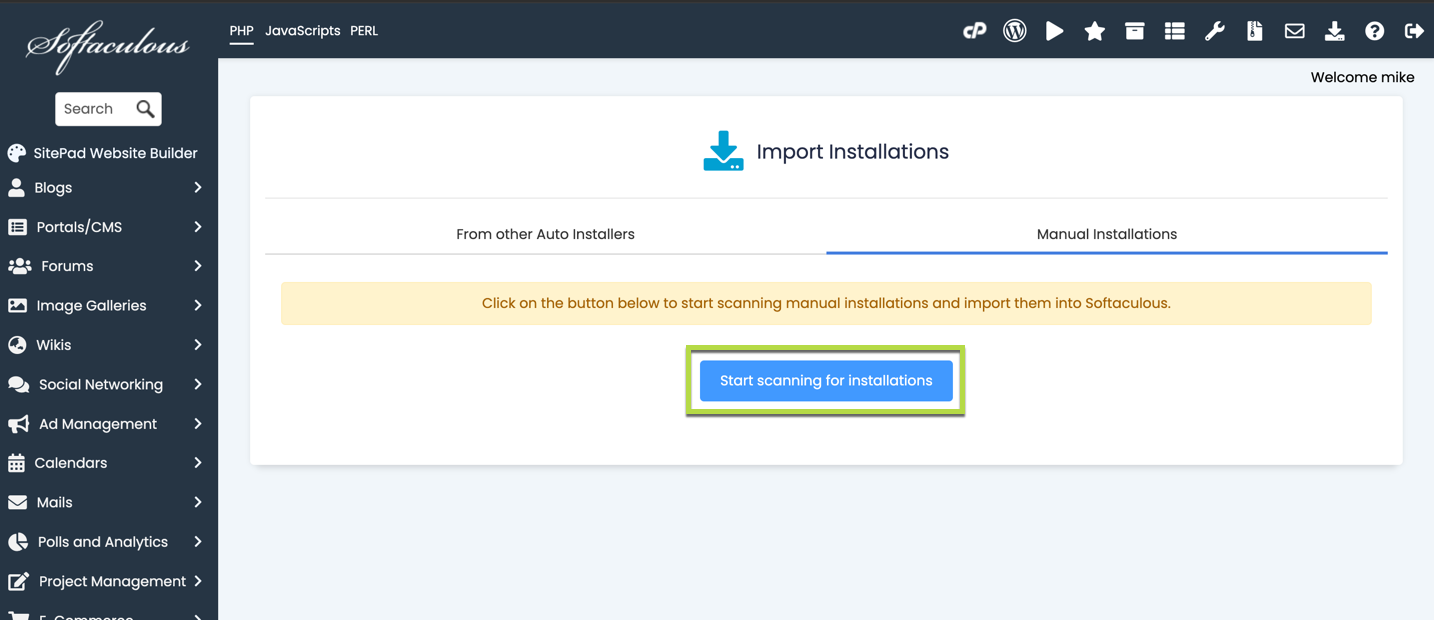Select the PERL scripts tab
Viewport: 1434px width, 620px height.
[364, 31]
